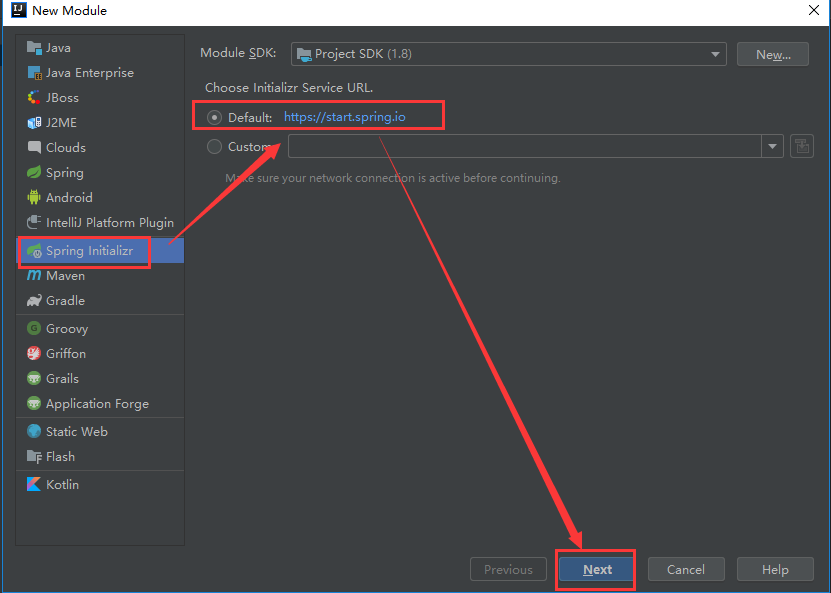The width and height of the screenshot is (831, 593).
Task: Open the Module SDK dropdown
Action: tap(508, 54)
